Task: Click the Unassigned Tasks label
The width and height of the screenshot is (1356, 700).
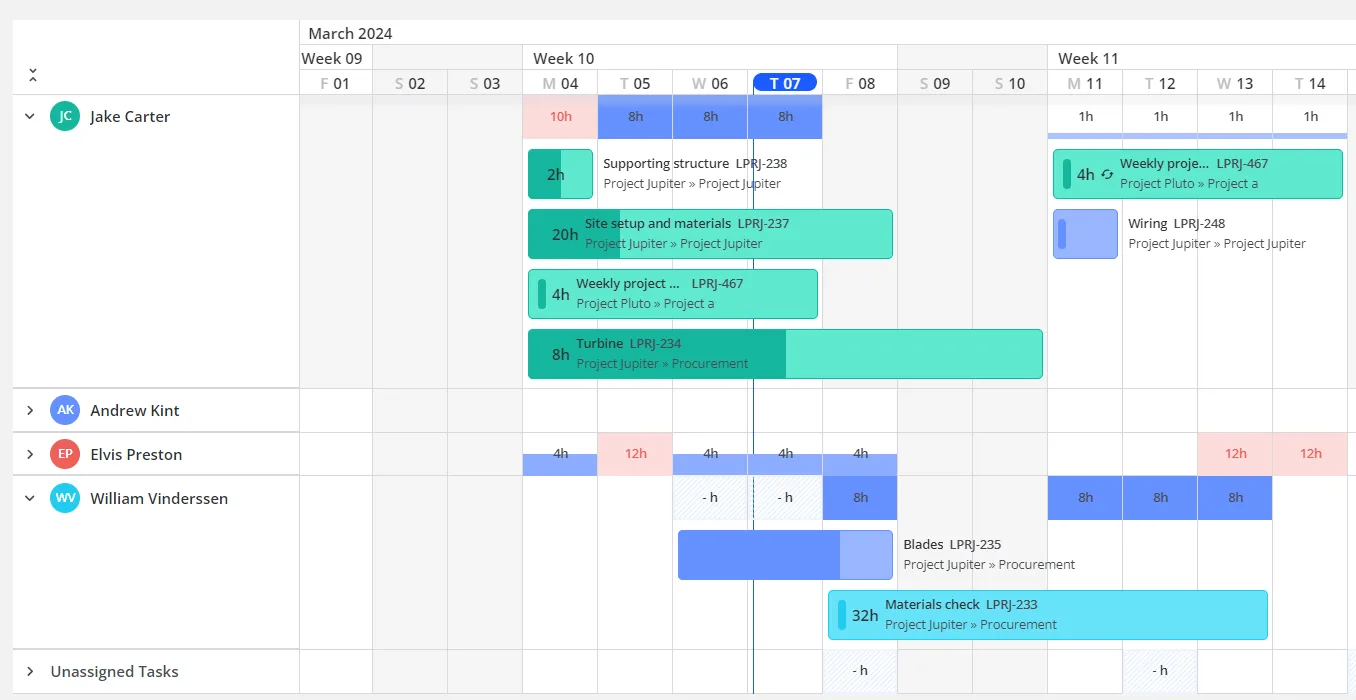Action: point(115,672)
